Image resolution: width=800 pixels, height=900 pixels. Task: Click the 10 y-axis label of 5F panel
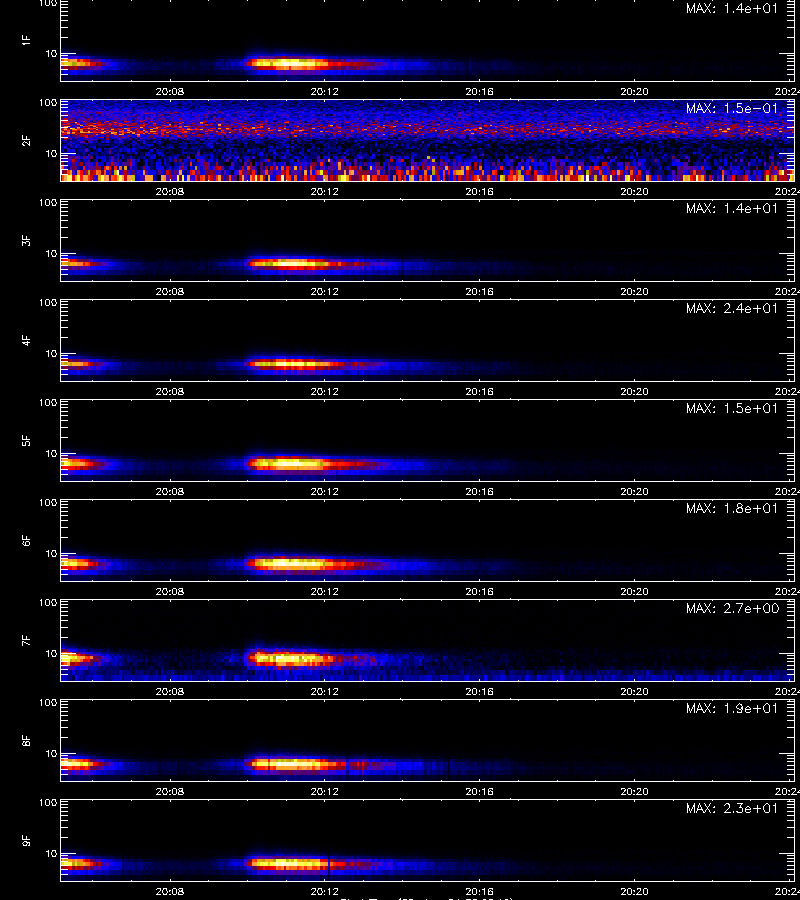pos(51,453)
